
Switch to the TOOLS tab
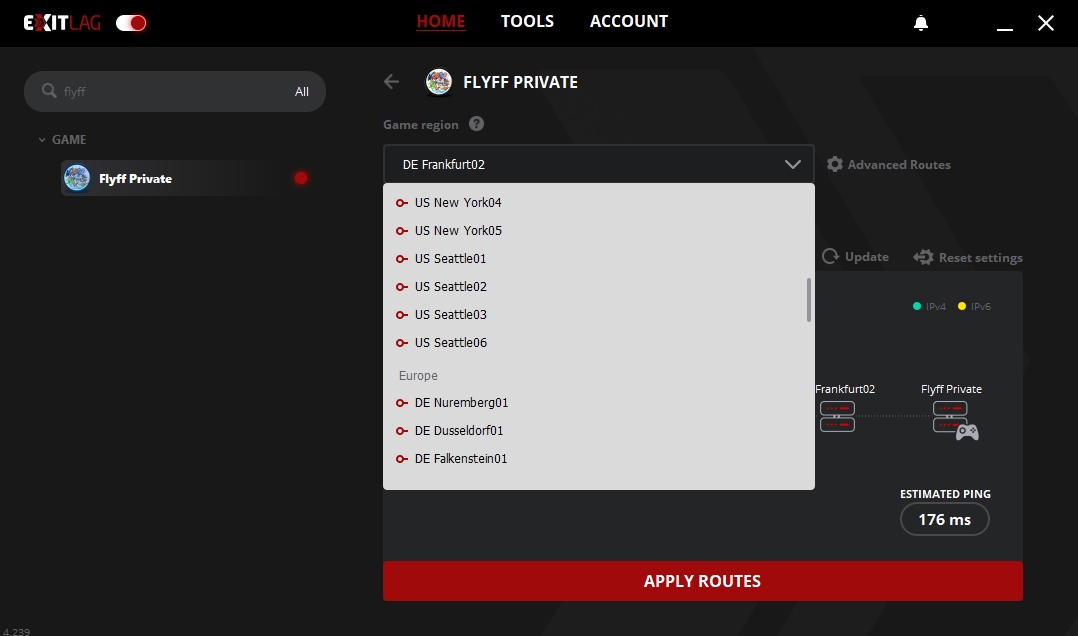(527, 21)
